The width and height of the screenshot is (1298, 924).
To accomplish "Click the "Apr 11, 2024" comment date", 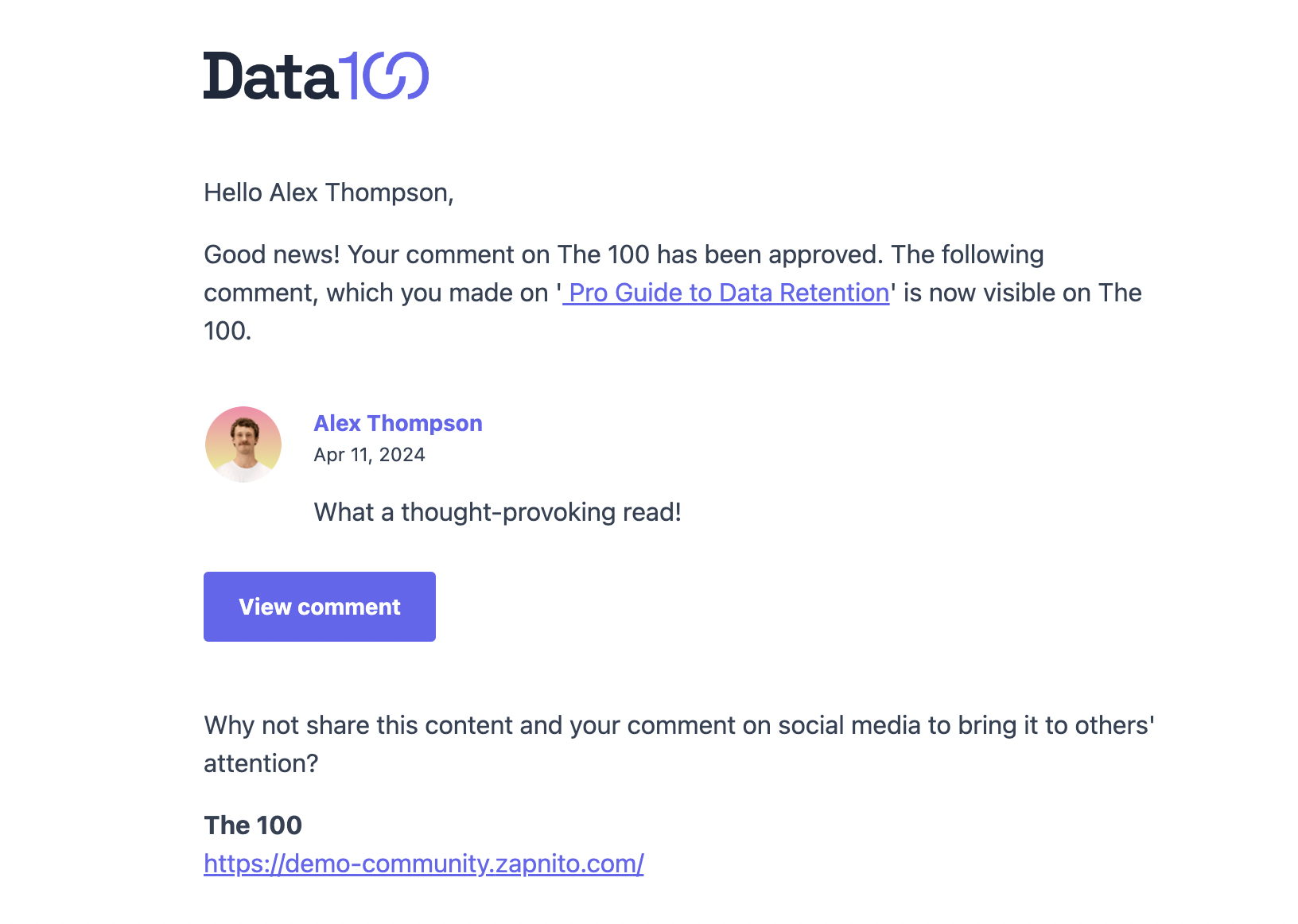I will point(369,455).
